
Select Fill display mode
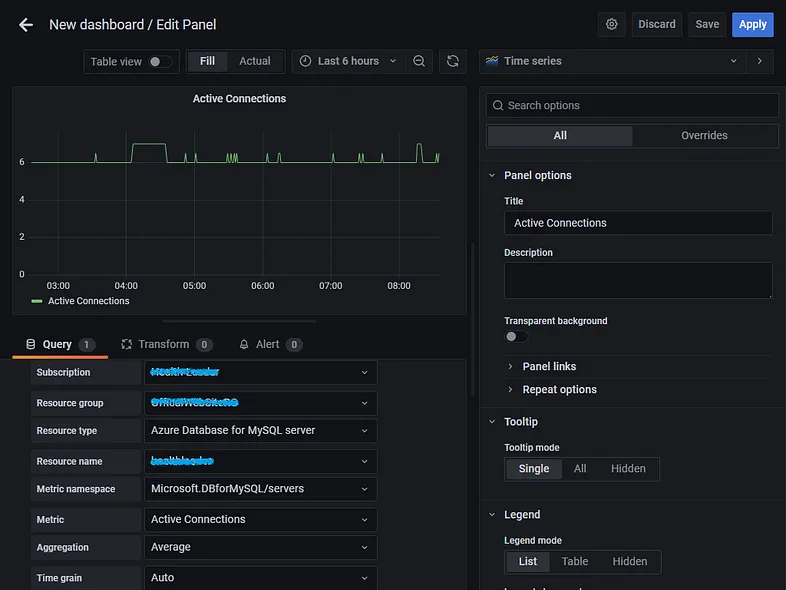[207, 61]
